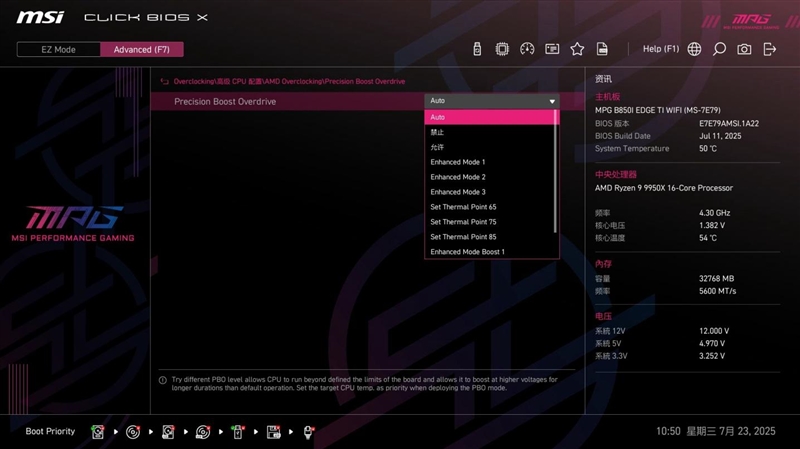Click the dropdown arrow next to Auto
The width and height of the screenshot is (800, 449).
[552, 102]
